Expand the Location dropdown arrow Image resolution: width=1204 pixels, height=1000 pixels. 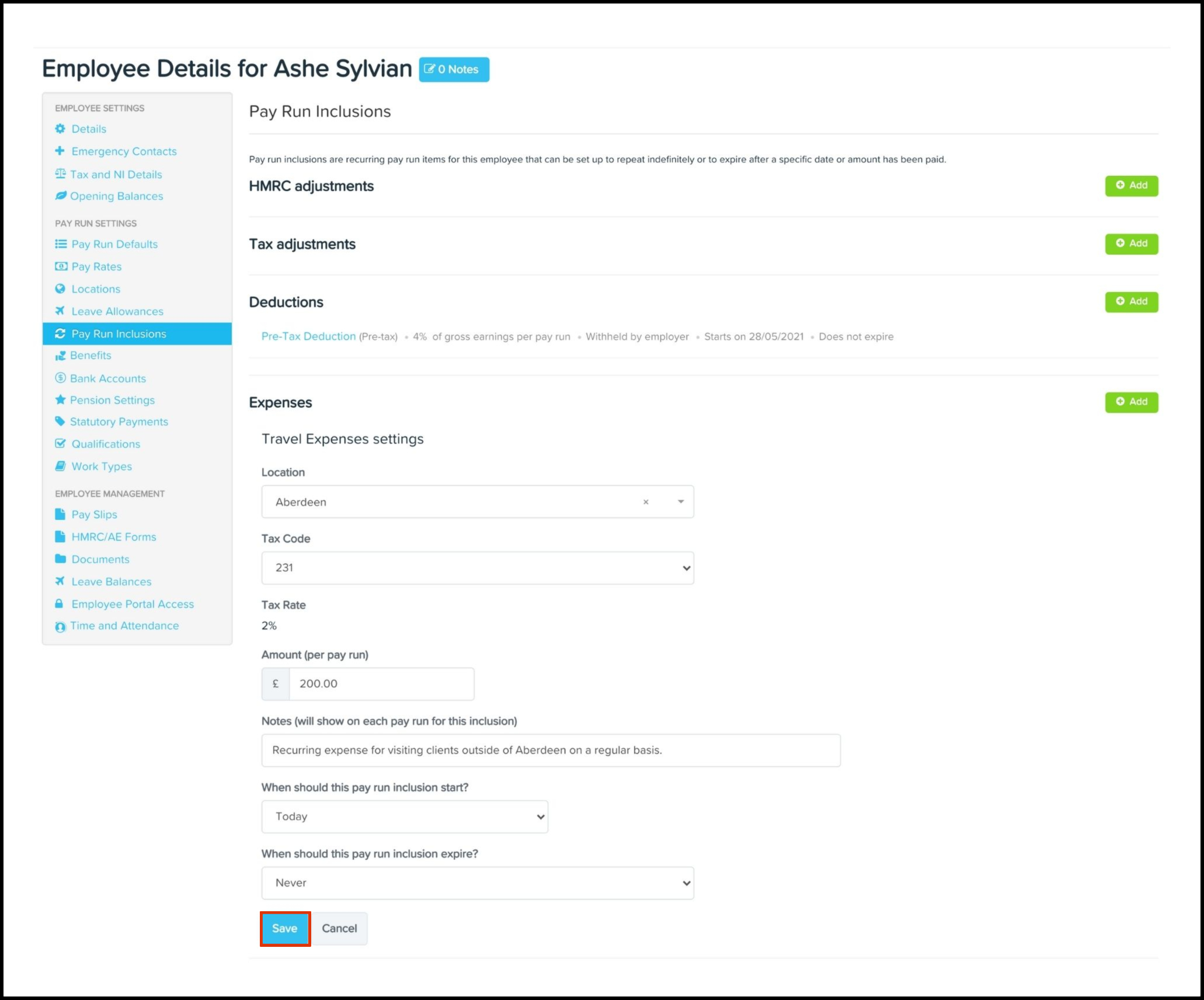(x=680, y=502)
